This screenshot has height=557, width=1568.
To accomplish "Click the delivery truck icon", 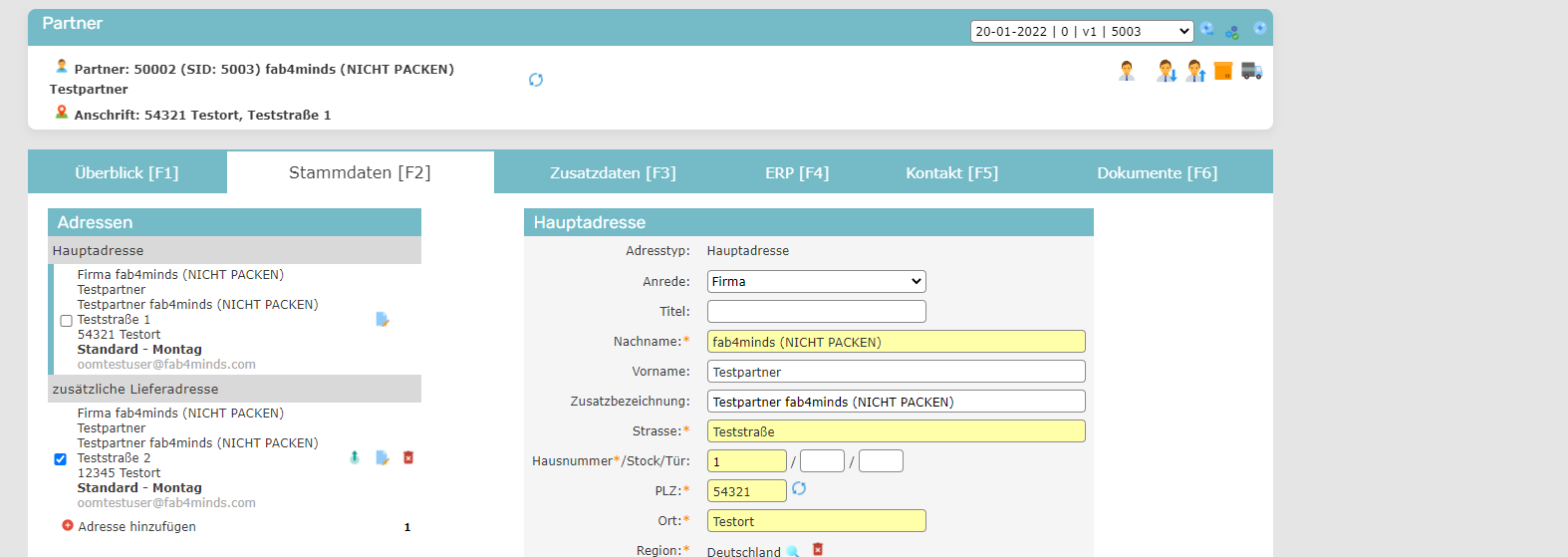I will pos(1251,71).
